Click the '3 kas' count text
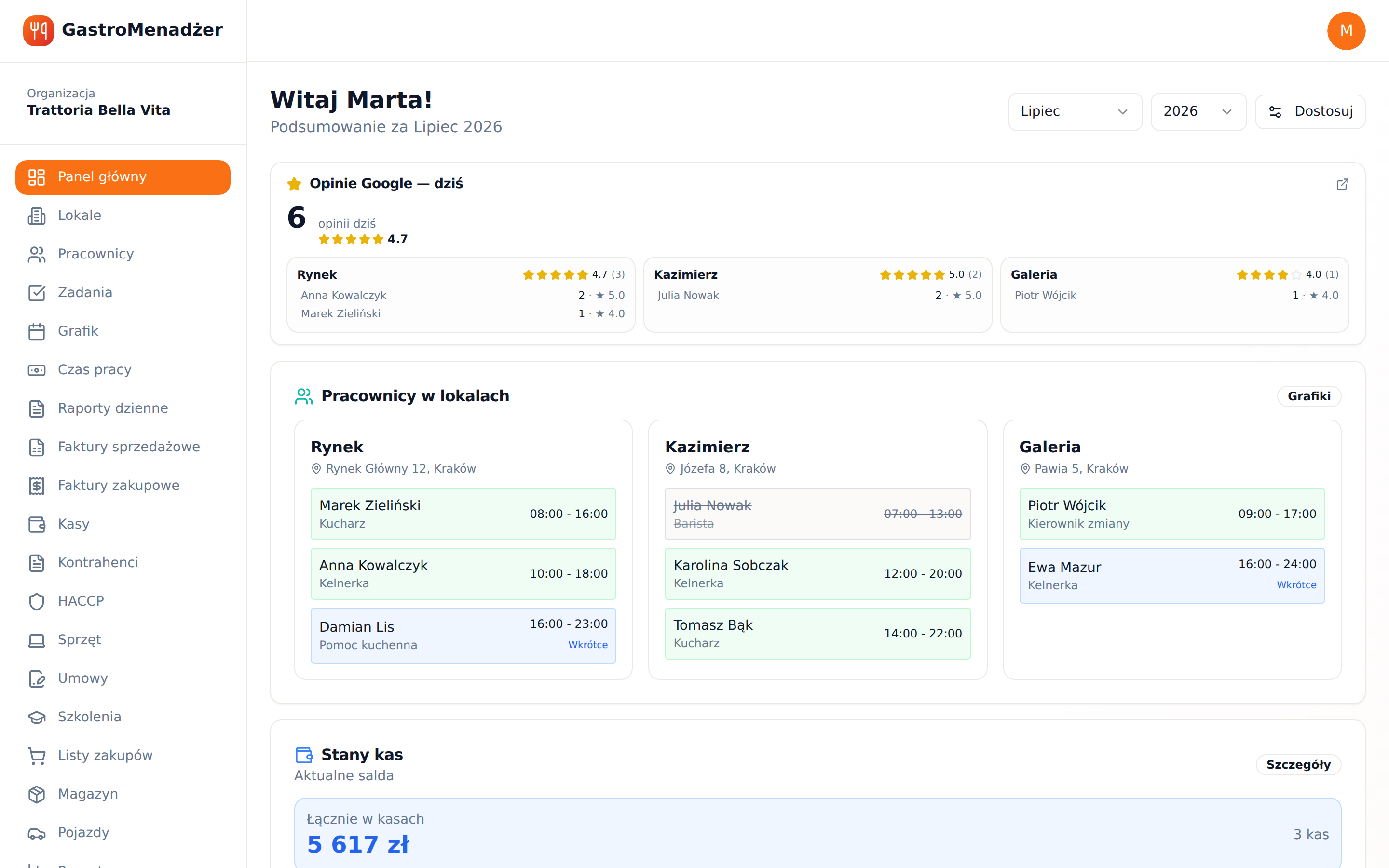 point(1311,835)
